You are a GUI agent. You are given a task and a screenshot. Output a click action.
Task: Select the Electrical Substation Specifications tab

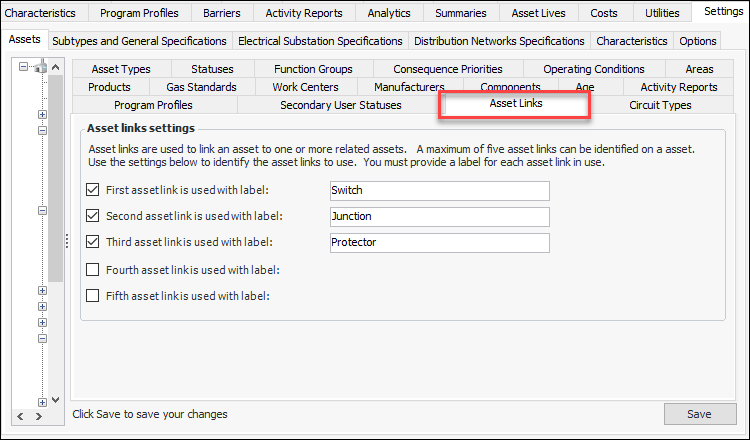click(320, 41)
